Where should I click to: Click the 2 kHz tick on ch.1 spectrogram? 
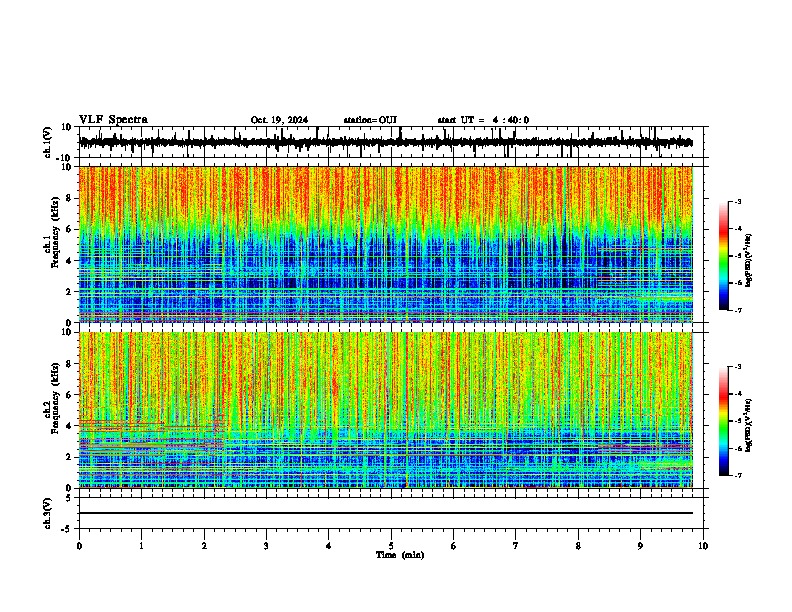click(x=70, y=292)
